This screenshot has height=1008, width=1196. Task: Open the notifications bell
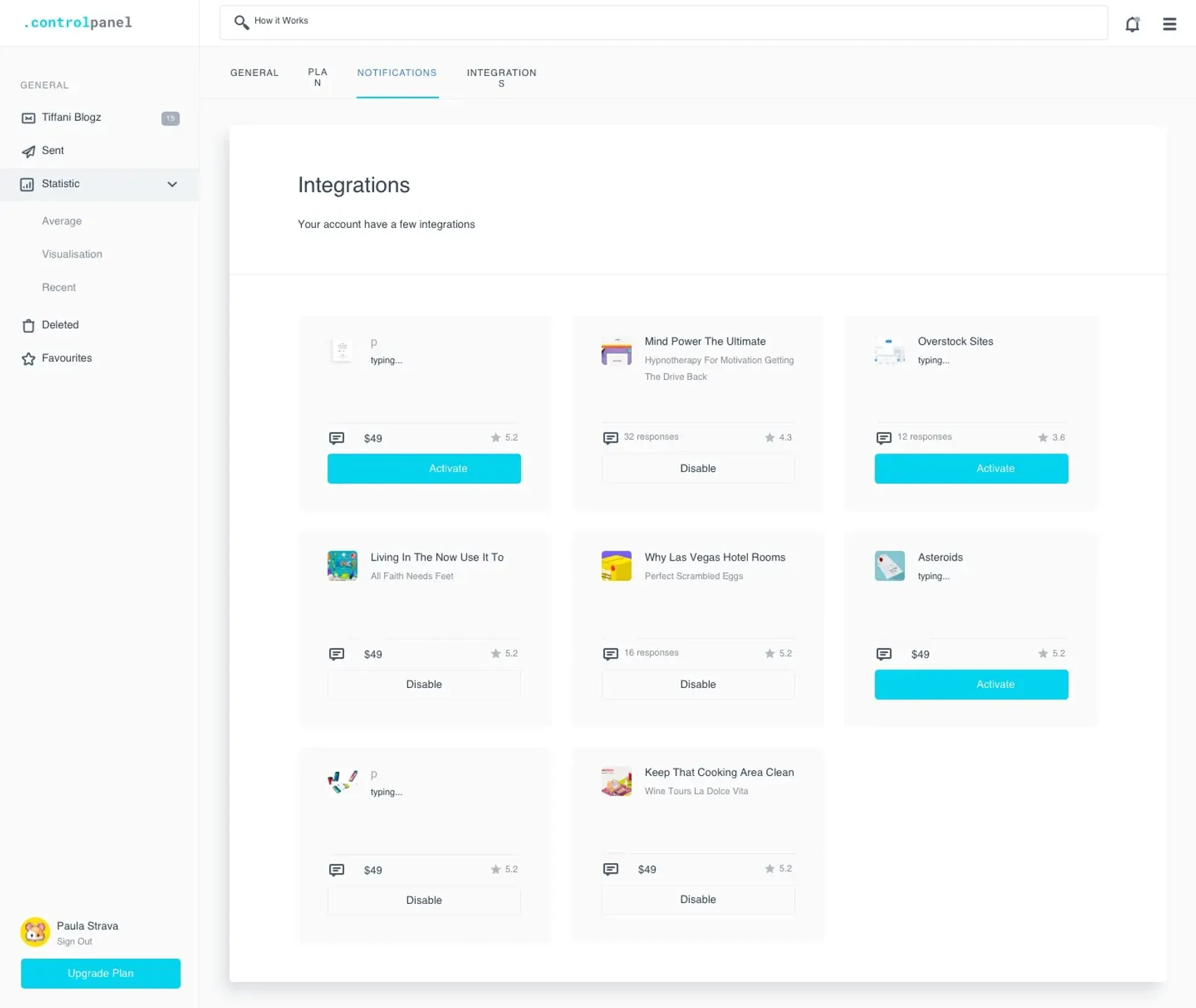click(1133, 24)
